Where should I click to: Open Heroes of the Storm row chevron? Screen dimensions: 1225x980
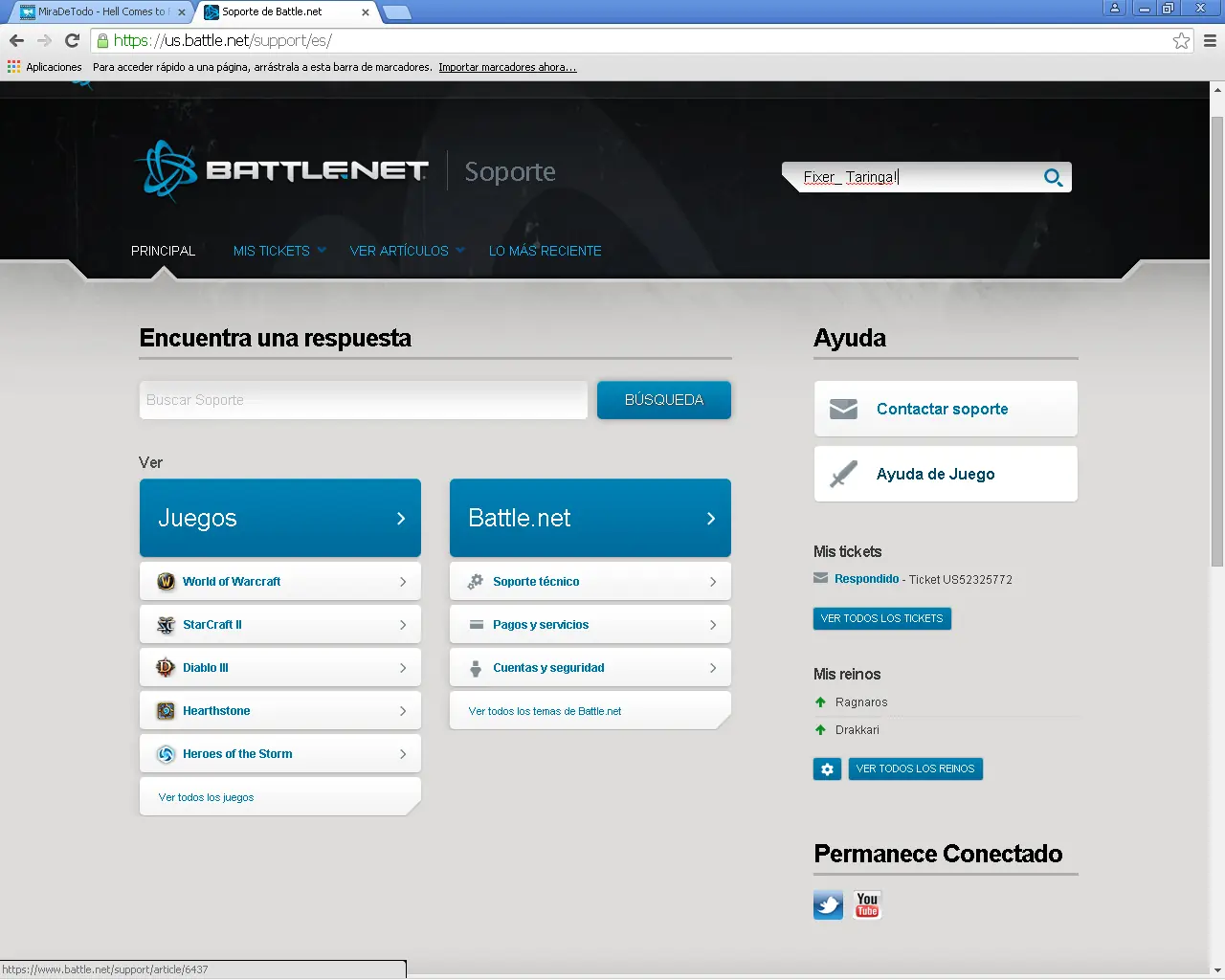coord(403,754)
